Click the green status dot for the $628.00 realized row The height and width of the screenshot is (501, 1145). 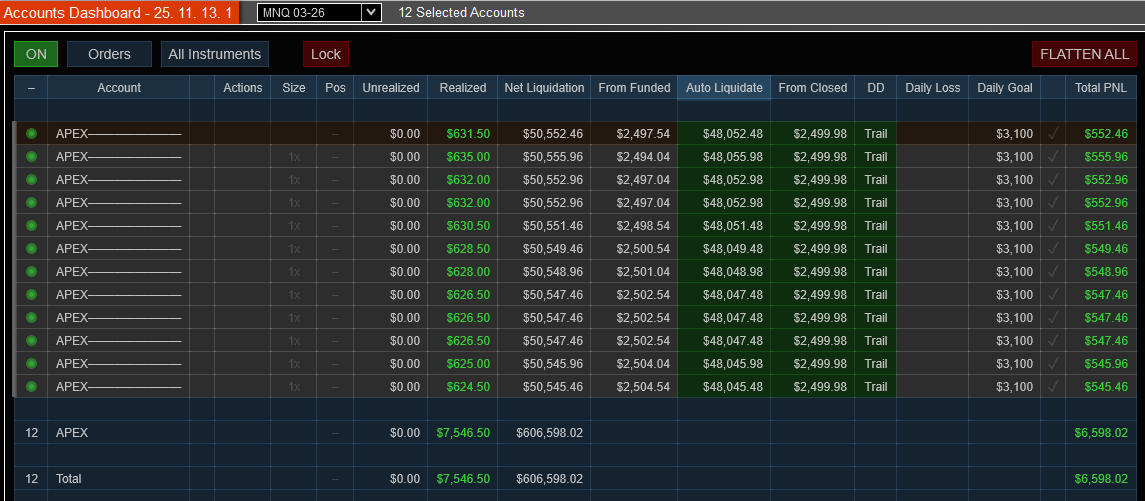tap(31, 272)
